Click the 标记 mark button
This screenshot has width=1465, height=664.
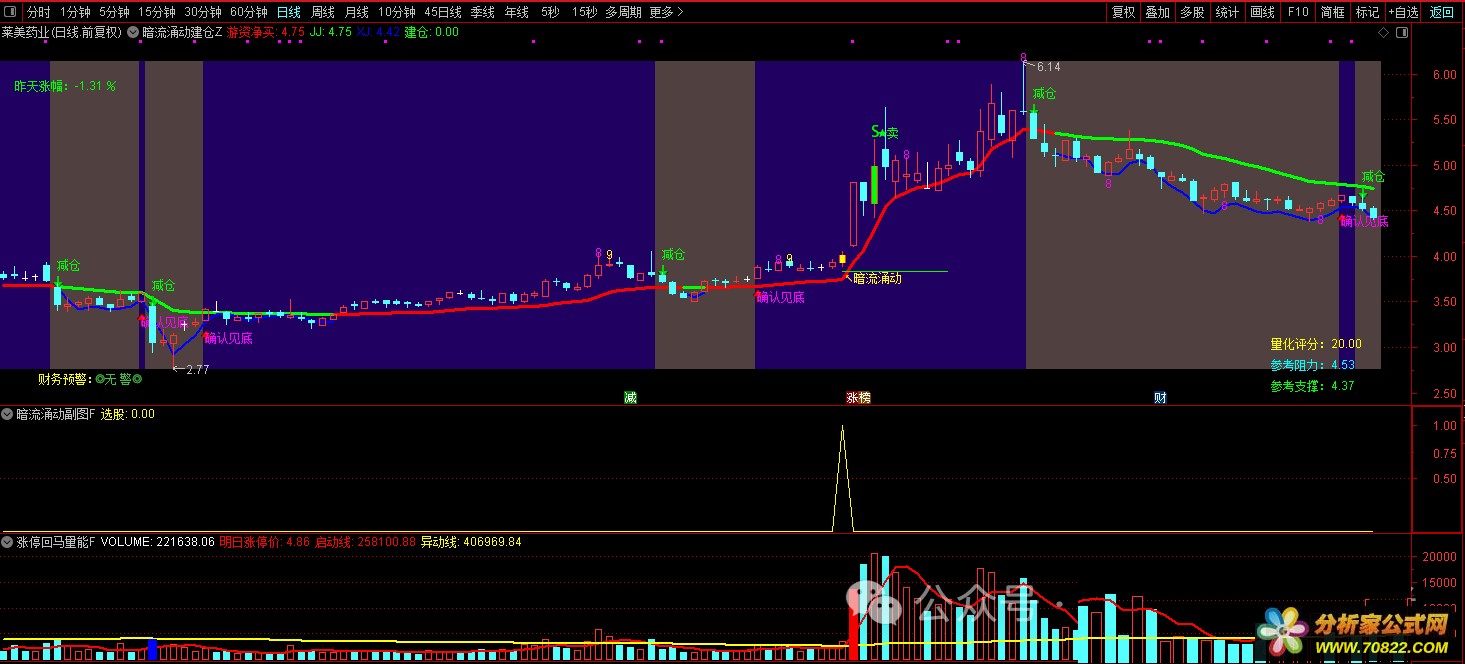point(1366,12)
